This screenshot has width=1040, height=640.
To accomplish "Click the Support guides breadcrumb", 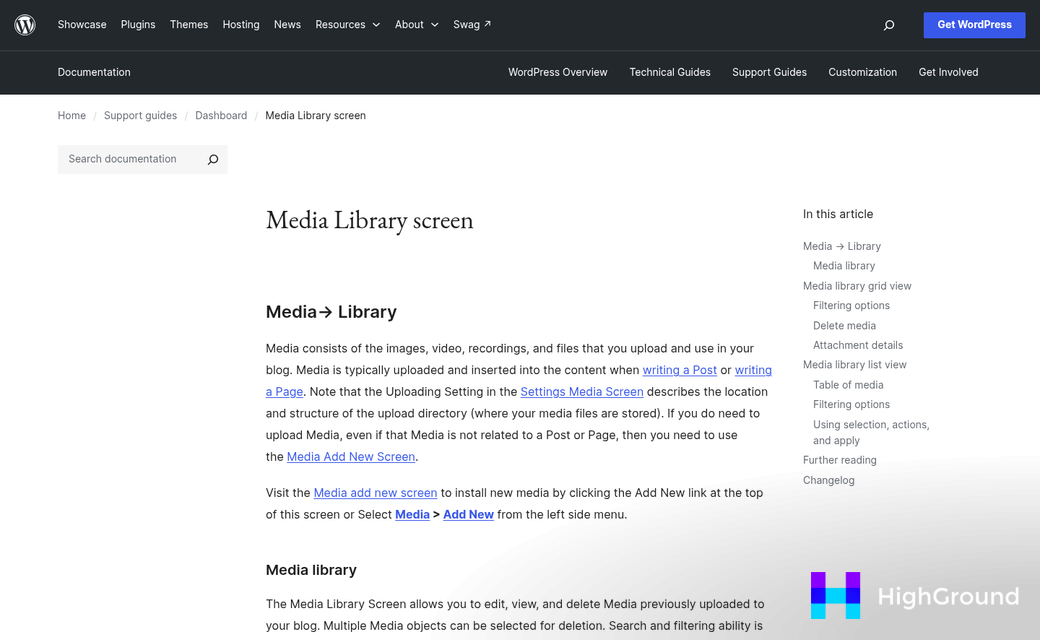I will (x=141, y=115).
